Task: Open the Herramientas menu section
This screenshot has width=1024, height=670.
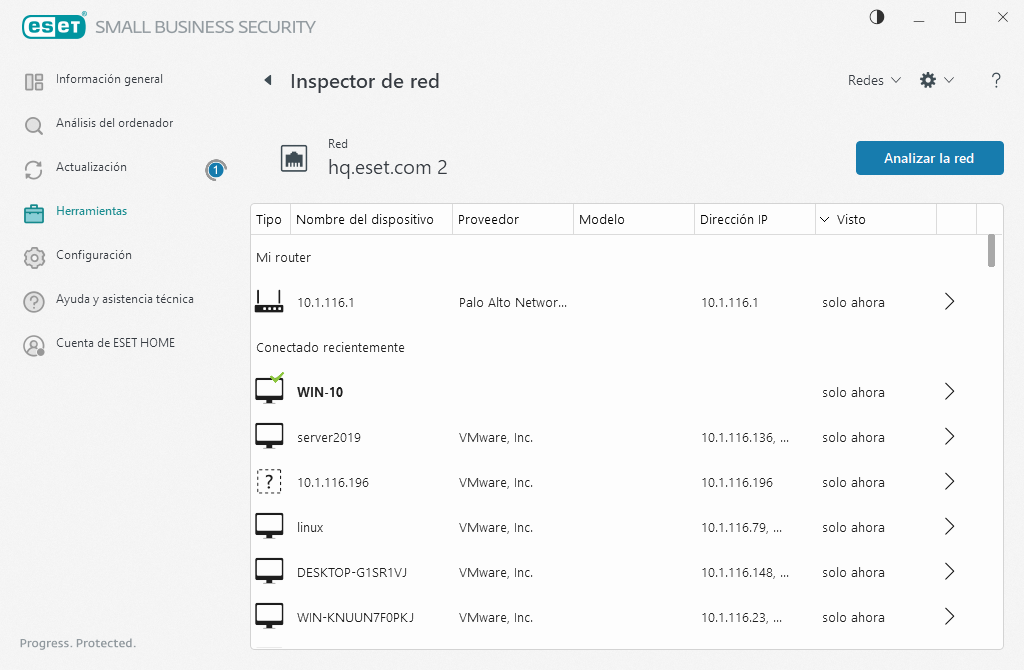Action: coord(91,212)
